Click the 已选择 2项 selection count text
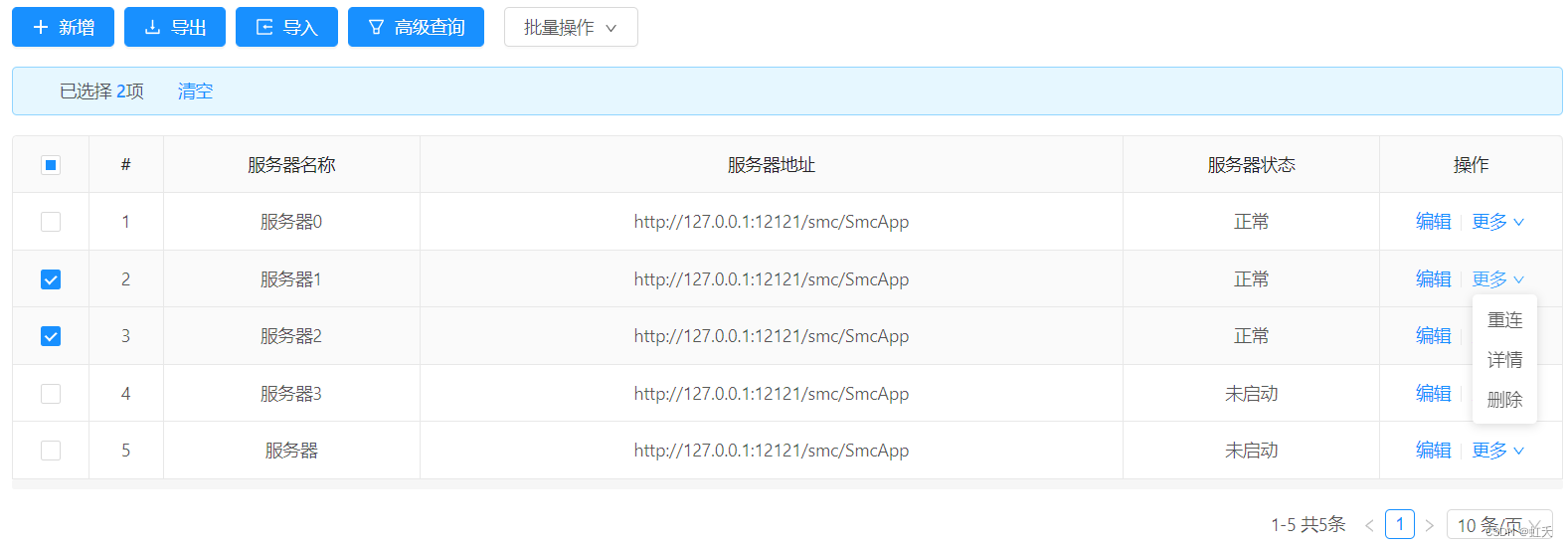1568x547 pixels. tap(101, 91)
